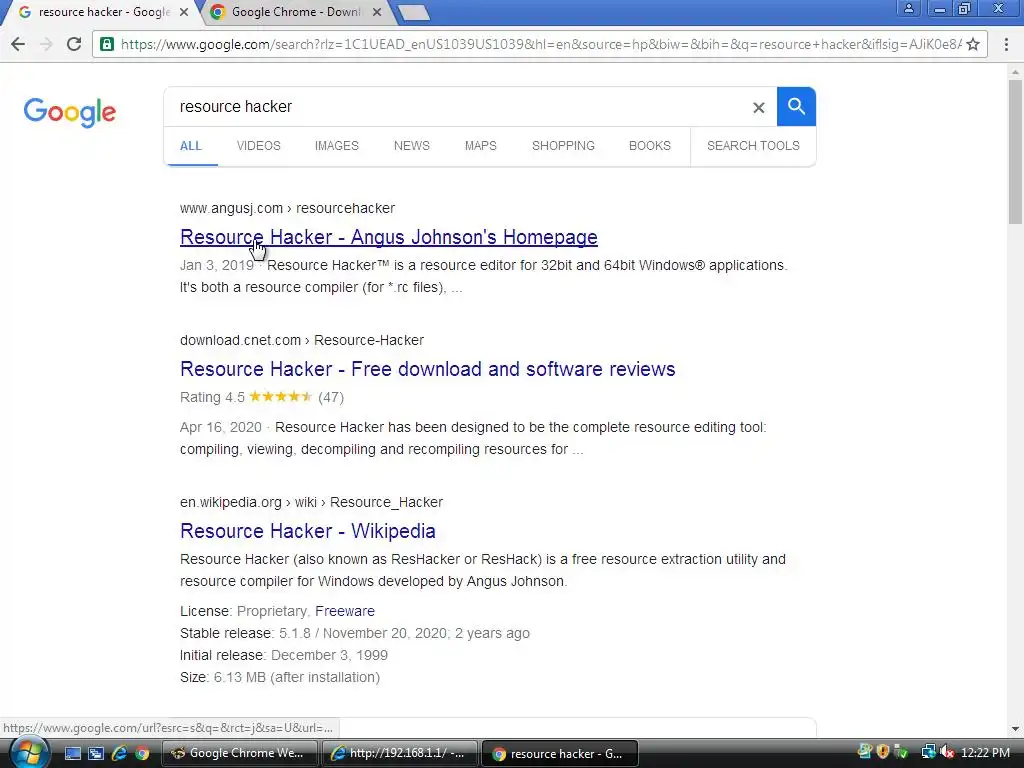Open Resource Hacker Angus Johnson's Homepage link
1024x768 pixels.
(389, 237)
